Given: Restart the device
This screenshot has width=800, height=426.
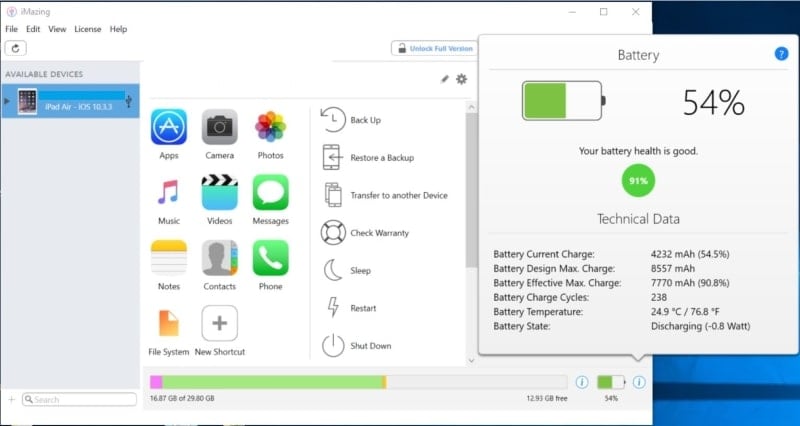Looking at the screenshot, I should point(351,308).
